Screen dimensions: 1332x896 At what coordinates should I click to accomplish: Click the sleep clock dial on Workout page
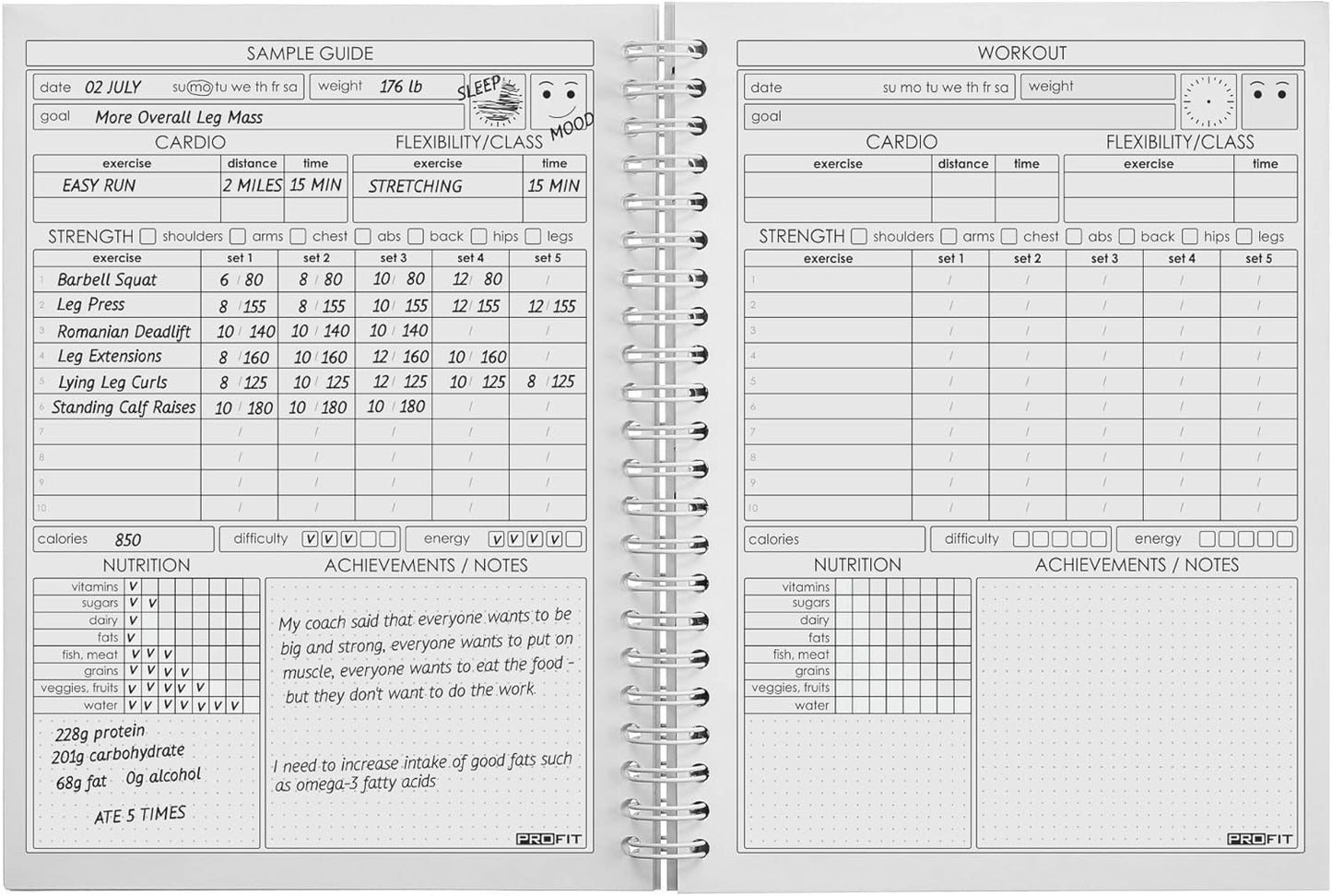(x=1208, y=101)
